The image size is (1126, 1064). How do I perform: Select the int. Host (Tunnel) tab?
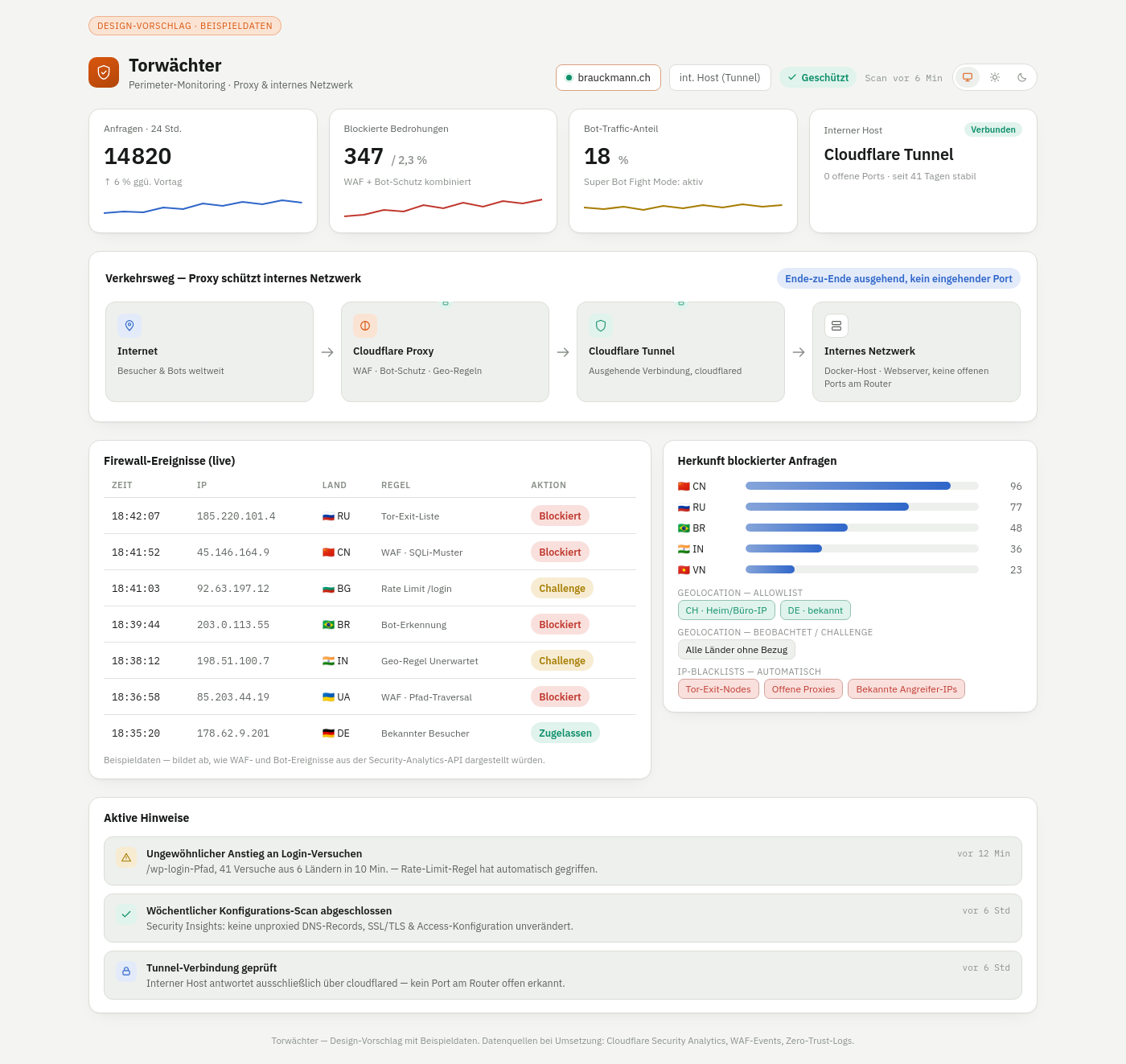click(720, 77)
